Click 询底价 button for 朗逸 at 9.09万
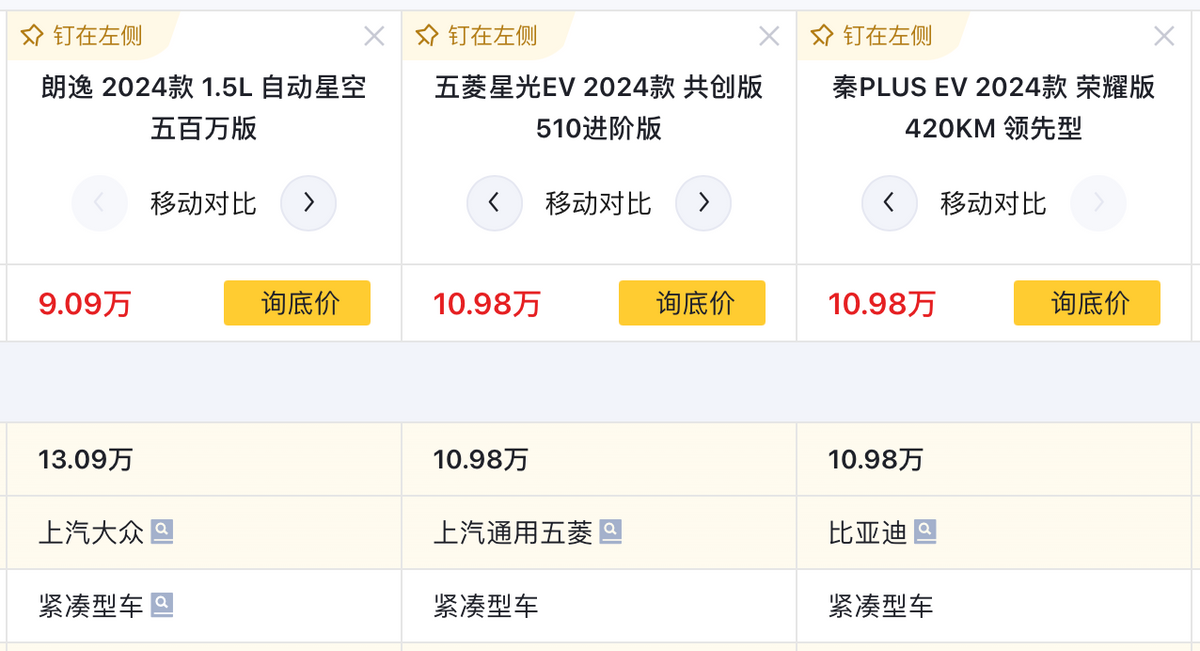This screenshot has width=1200, height=651. [x=296, y=303]
